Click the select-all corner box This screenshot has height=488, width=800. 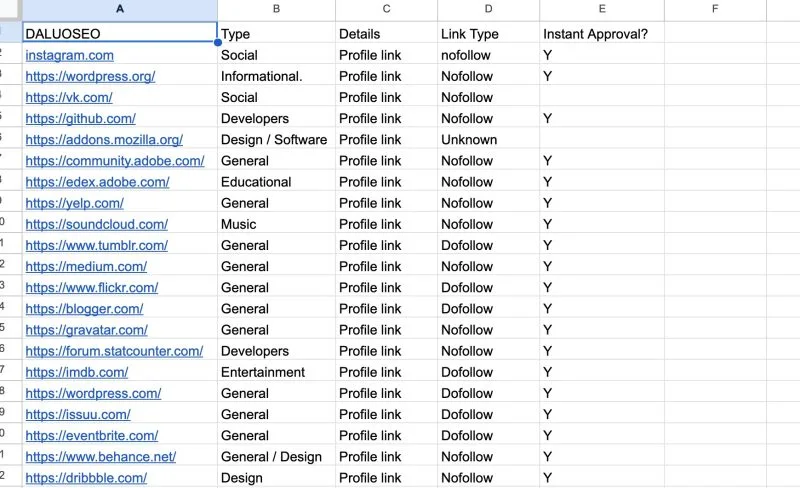tap(10, 9)
